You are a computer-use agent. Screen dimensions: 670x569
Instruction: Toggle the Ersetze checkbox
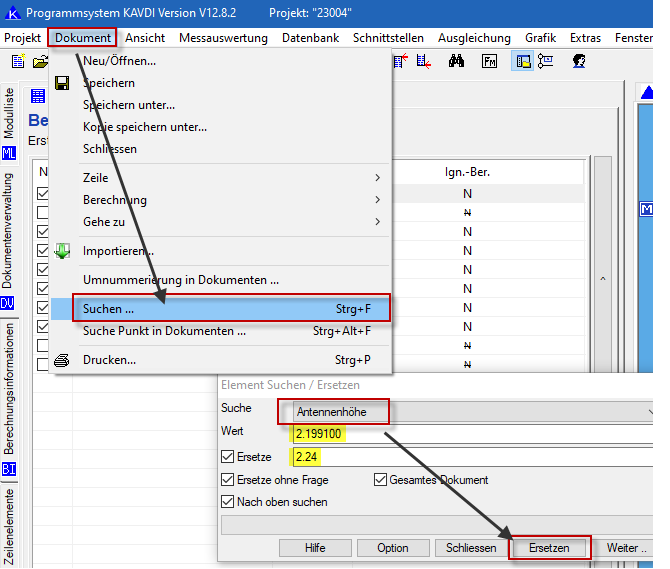click(227, 457)
